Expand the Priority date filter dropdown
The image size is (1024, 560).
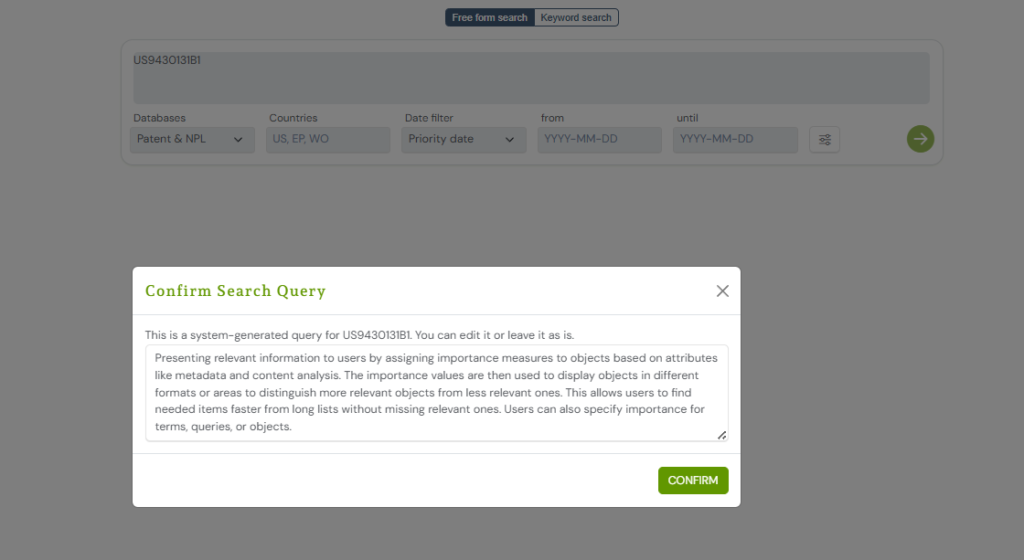(463, 139)
